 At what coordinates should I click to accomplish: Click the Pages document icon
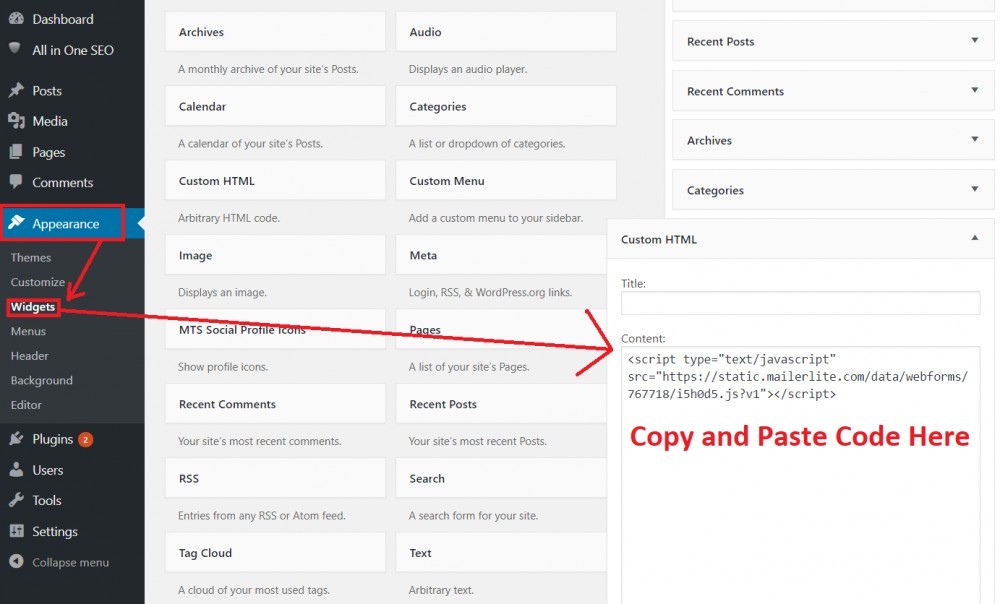click(x=16, y=151)
